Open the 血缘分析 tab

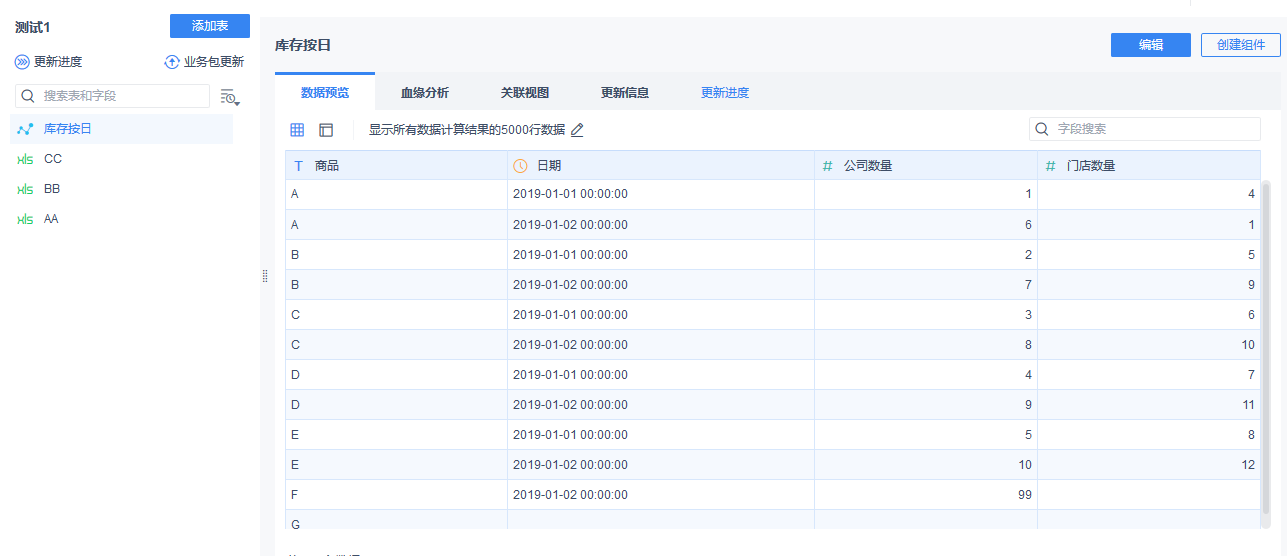tap(425, 93)
